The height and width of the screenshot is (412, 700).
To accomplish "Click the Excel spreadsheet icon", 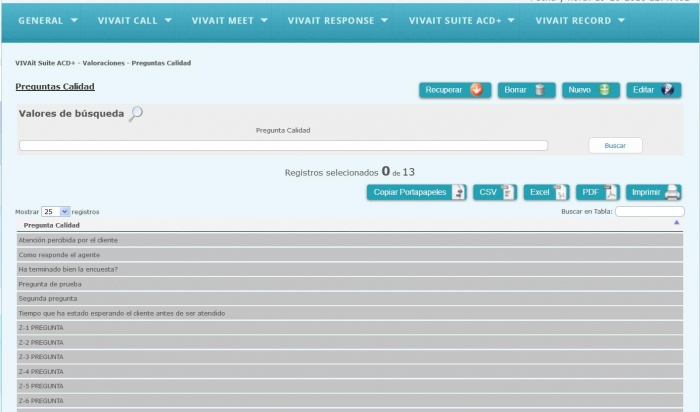I will click(561, 192).
